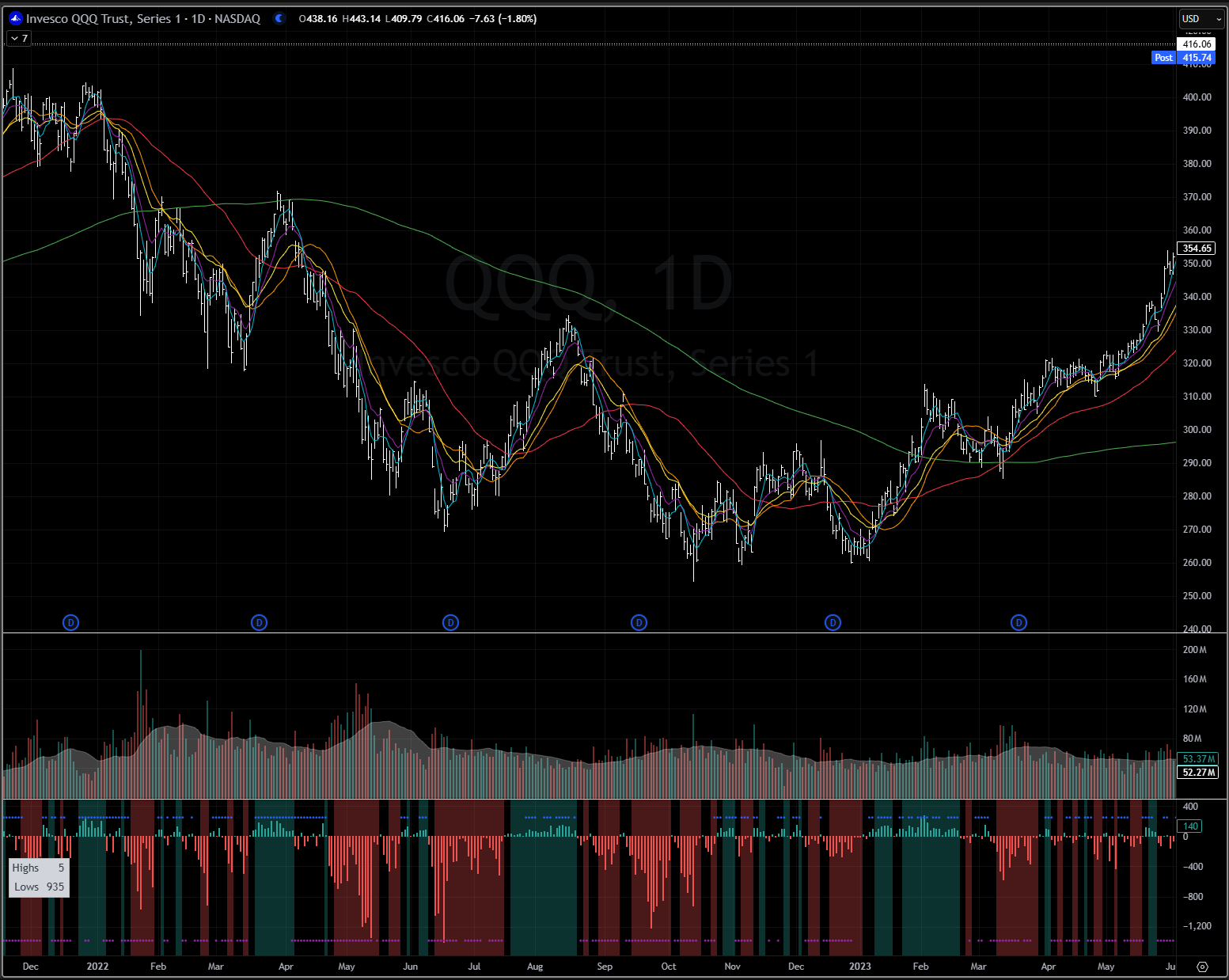The height and width of the screenshot is (980, 1229).
Task: Click the 2023 label on time axis
Action: click(859, 967)
